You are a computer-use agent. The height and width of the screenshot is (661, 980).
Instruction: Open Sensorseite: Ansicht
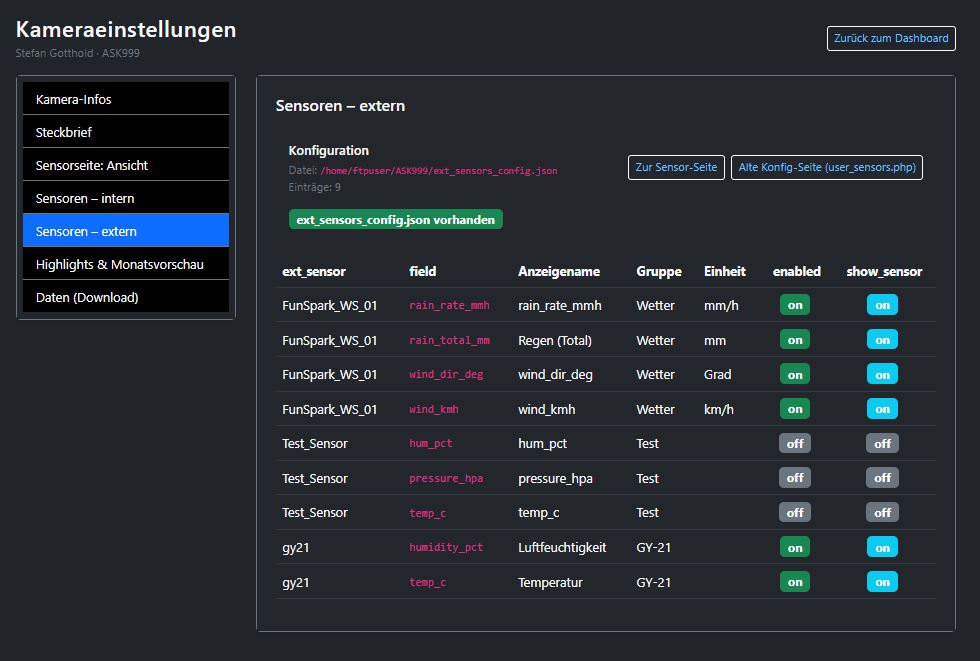pos(125,164)
